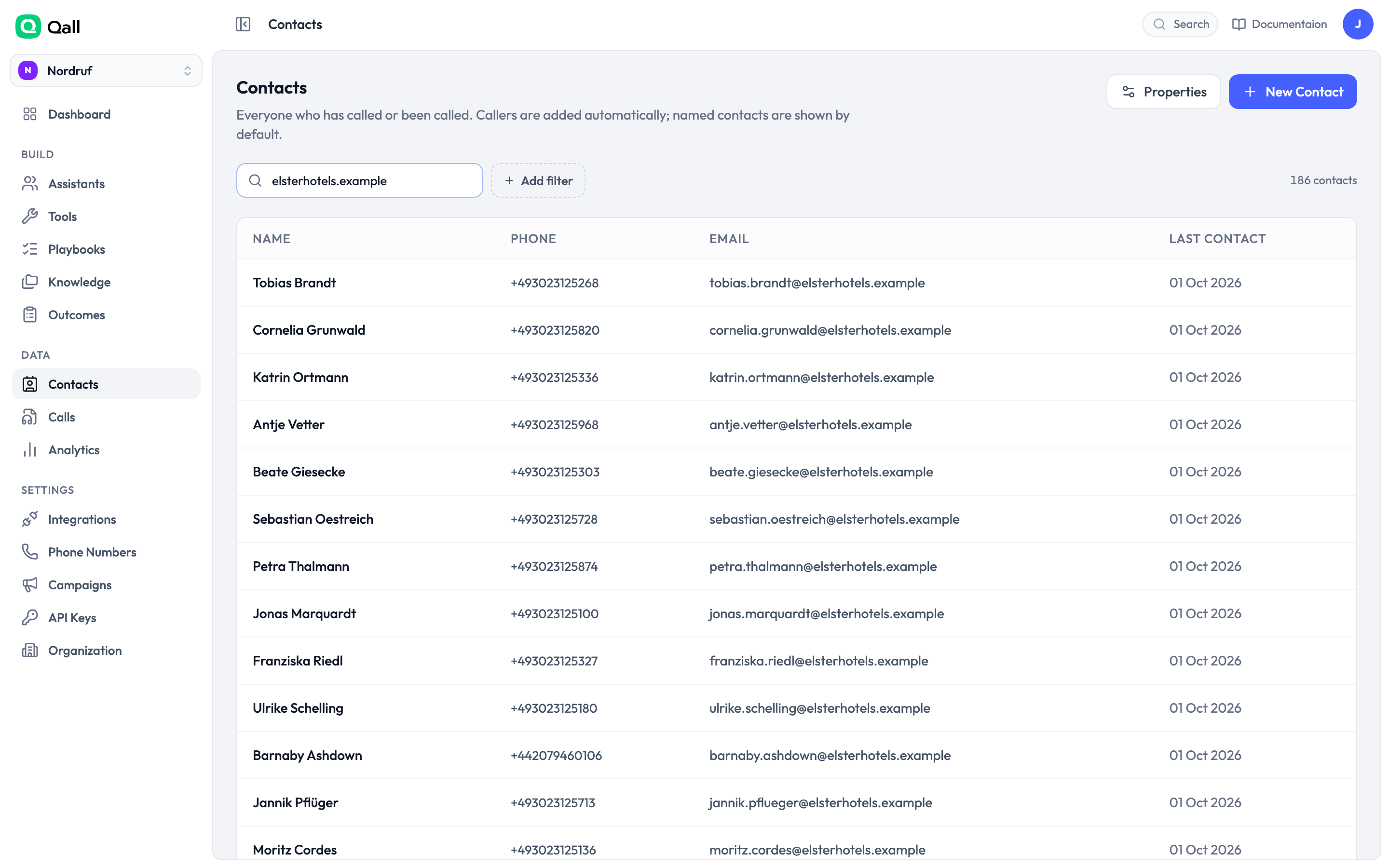Click the Qall logo icon
Screen dimensions: 1389x868
pyautogui.click(x=27, y=27)
